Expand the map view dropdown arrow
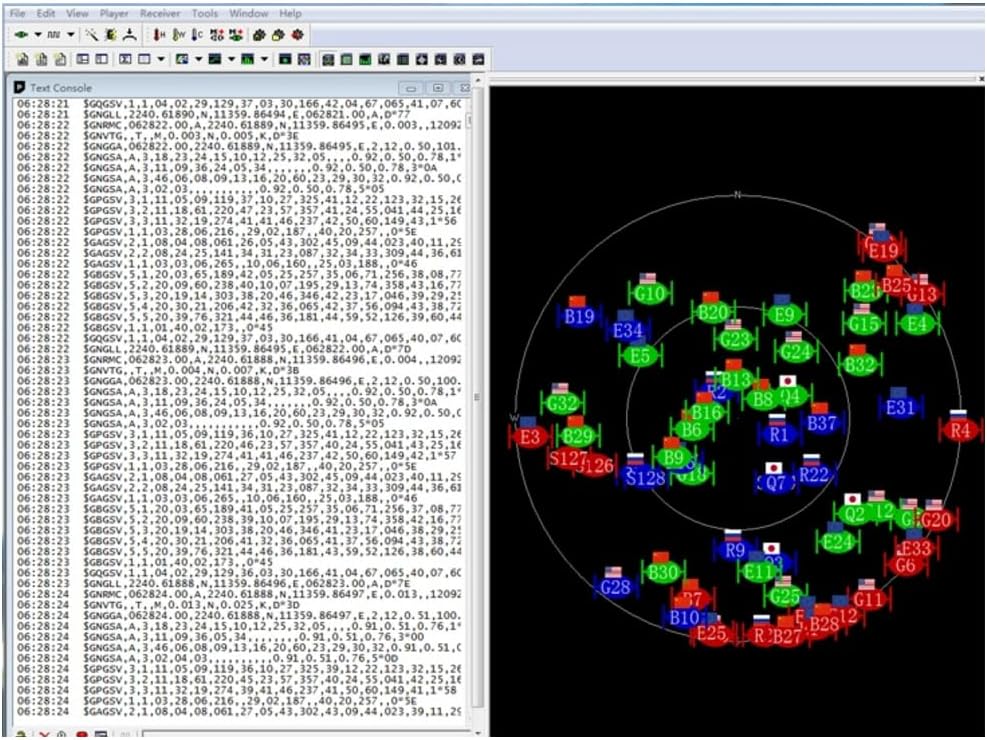 point(198,60)
